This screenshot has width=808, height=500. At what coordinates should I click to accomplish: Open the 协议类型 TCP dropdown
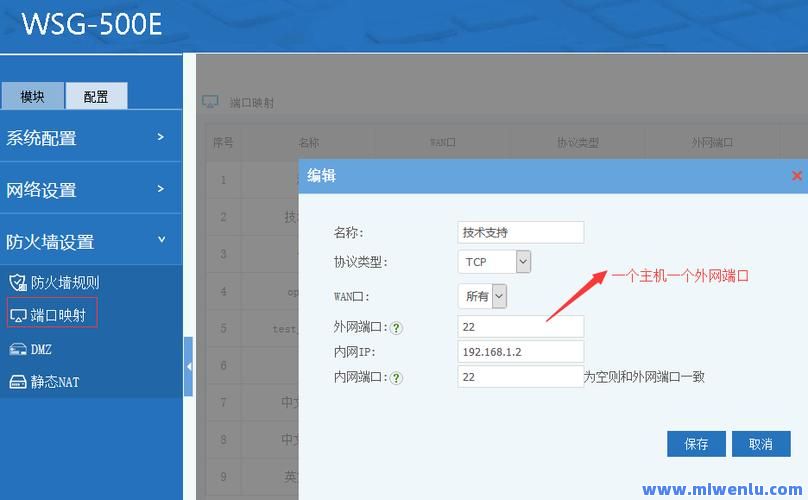tap(494, 262)
